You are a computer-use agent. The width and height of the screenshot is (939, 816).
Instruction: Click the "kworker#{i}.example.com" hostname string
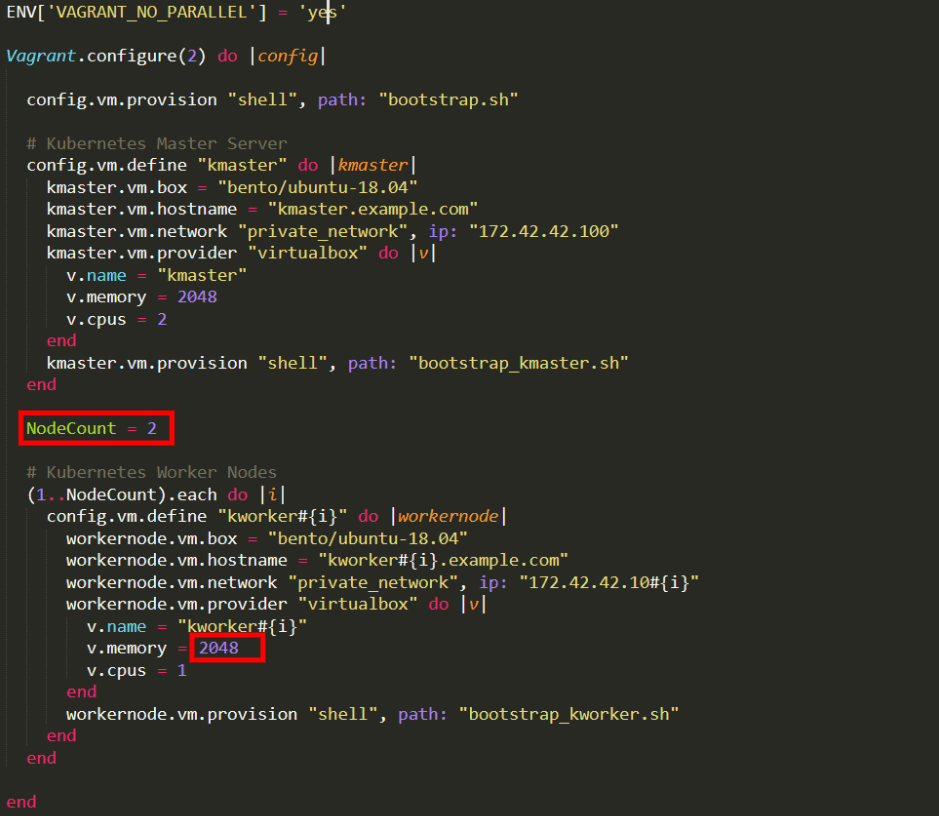click(x=443, y=560)
